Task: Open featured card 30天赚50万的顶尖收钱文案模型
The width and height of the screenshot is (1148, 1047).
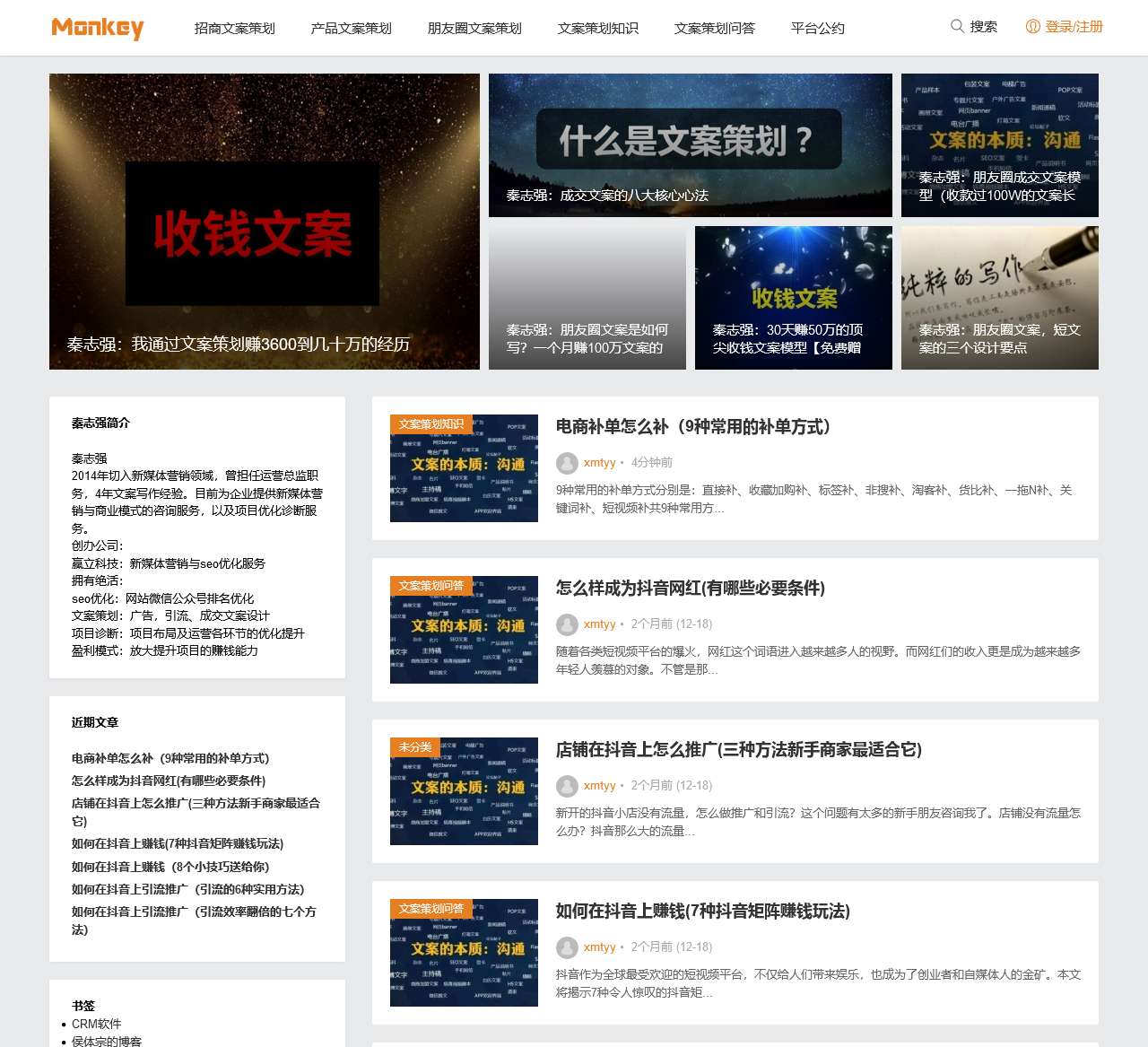Action: click(x=794, y=298)
